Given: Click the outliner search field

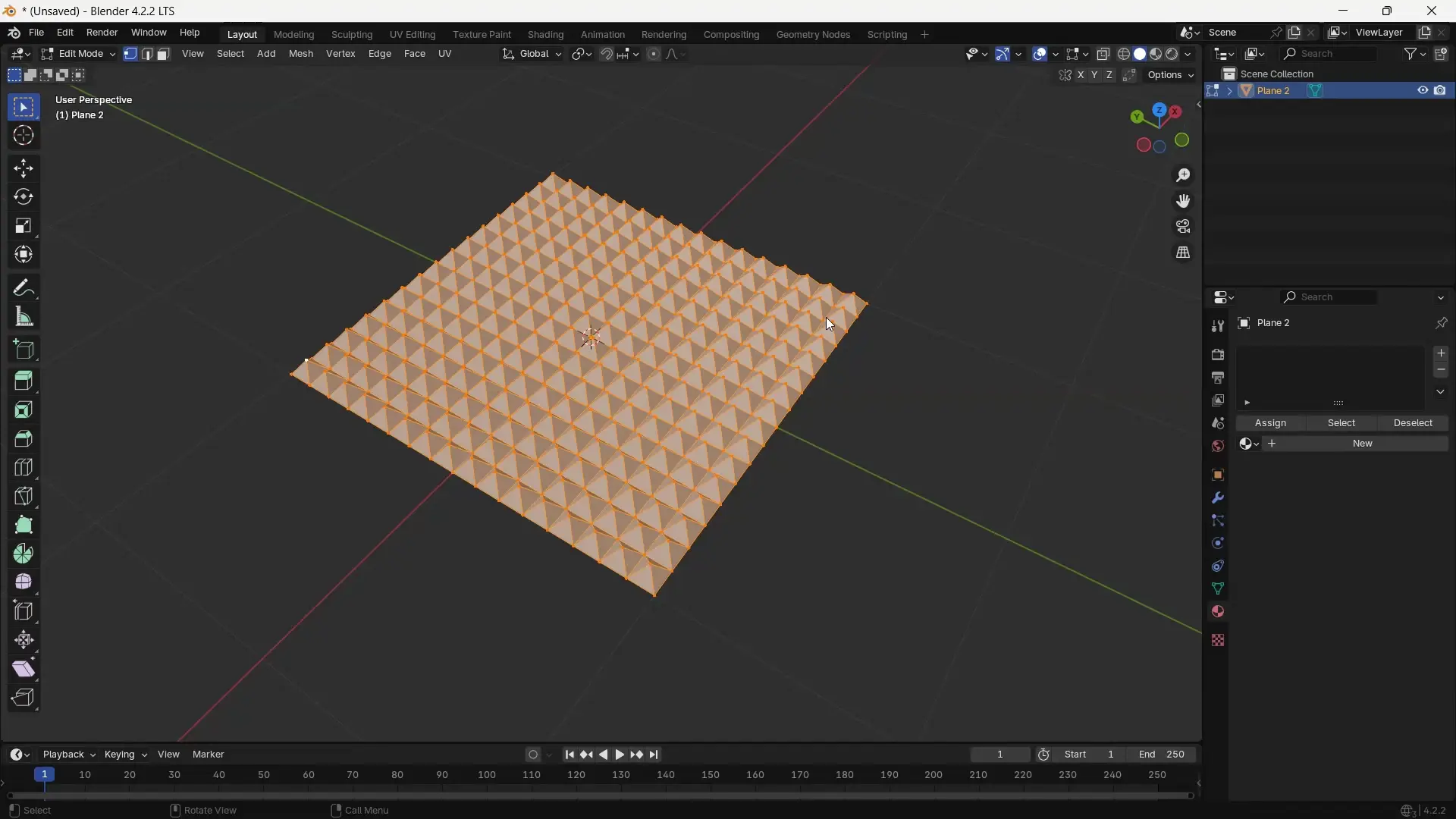Looking at the screenshot, I should tap(1329, 55).
